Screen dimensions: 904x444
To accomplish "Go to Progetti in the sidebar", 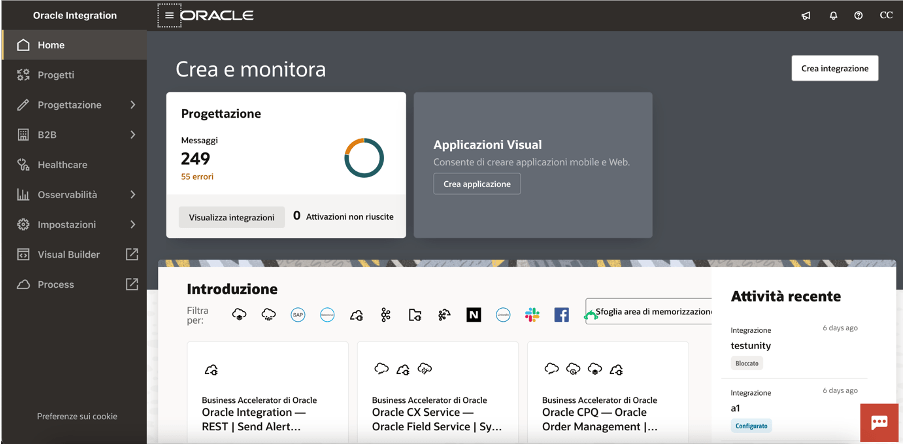I will (56, 75).
